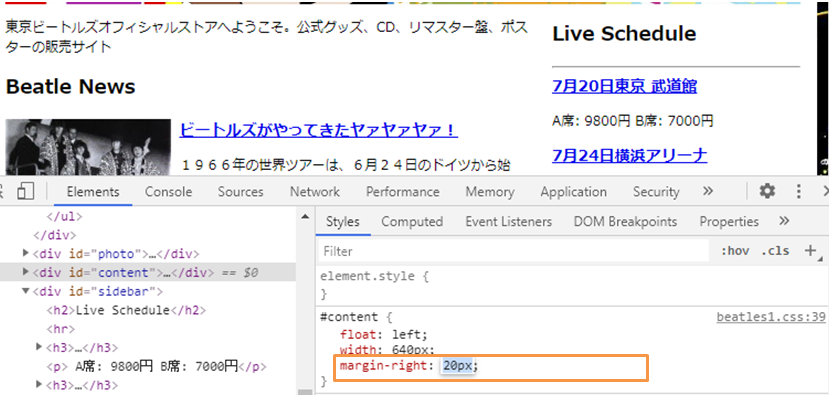The height and width of the screenshot is (397, 829).
Task: Show more Styles sidebar tabs chevron
Action: point(784,220)
